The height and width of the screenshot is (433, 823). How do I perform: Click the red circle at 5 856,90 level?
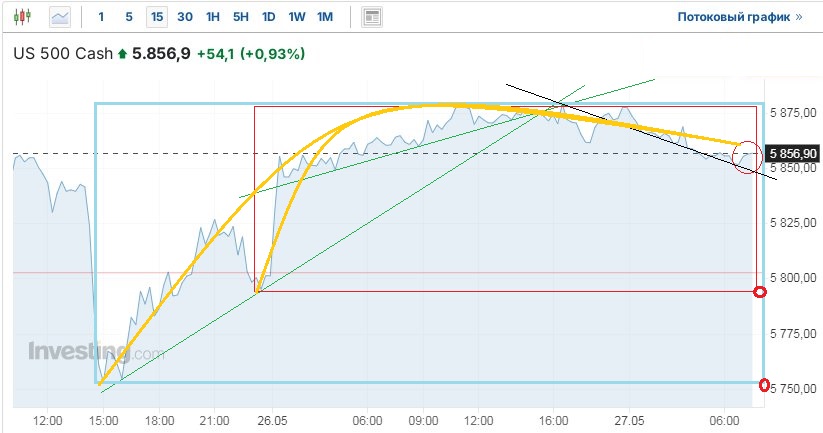click(x=745, y=156)
